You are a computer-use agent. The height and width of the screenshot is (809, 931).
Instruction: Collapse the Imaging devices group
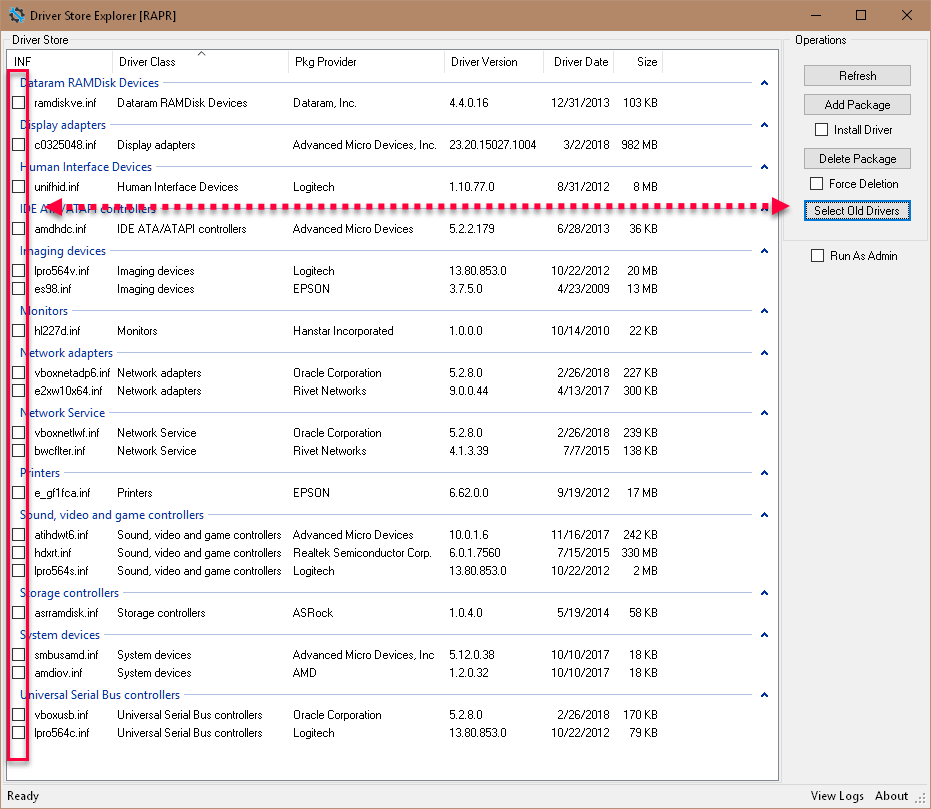pyautogui.click(x=764, y=251)
